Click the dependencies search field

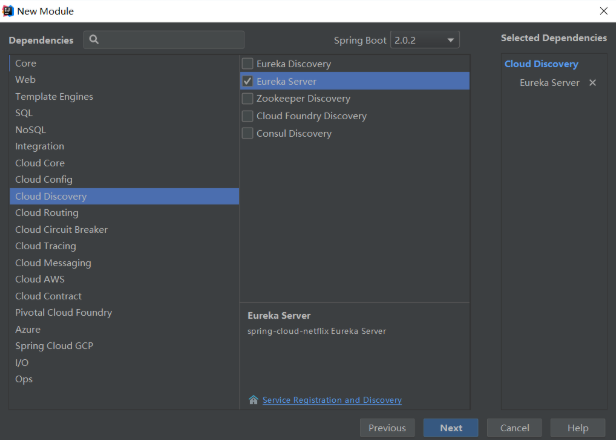pos(170,40)
